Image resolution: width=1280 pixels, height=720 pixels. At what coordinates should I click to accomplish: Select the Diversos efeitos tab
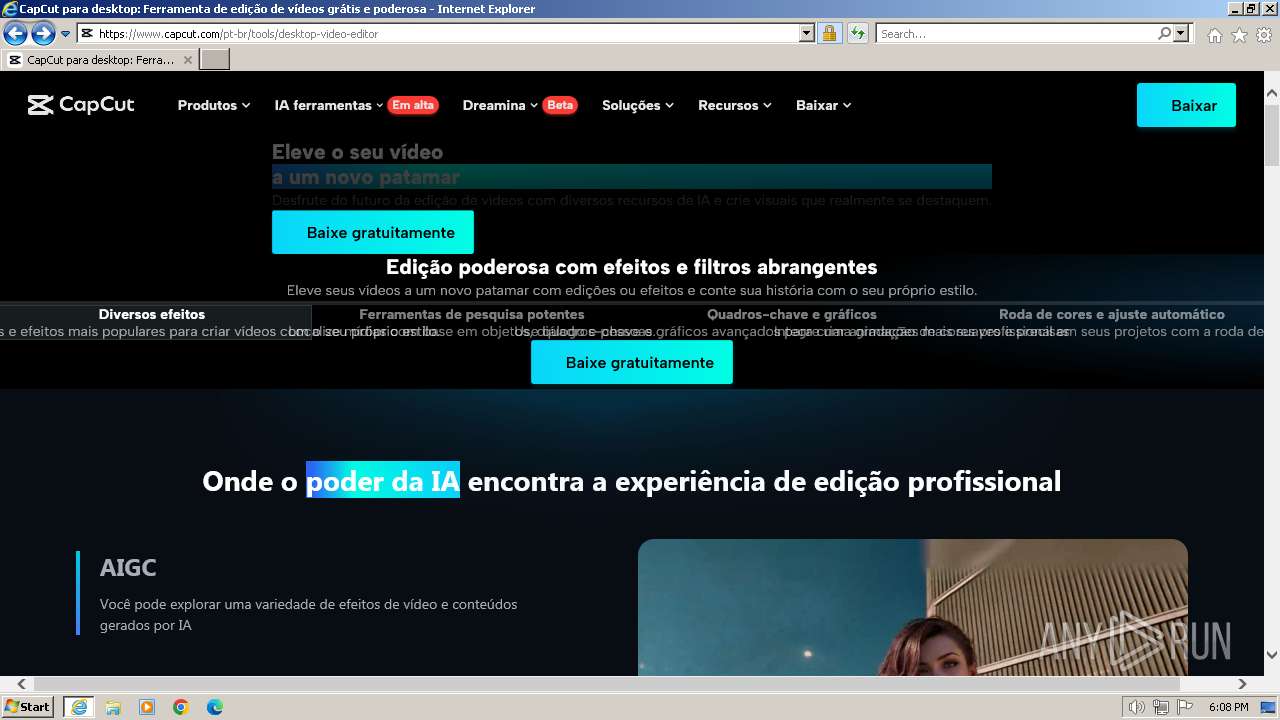[152, 314]
